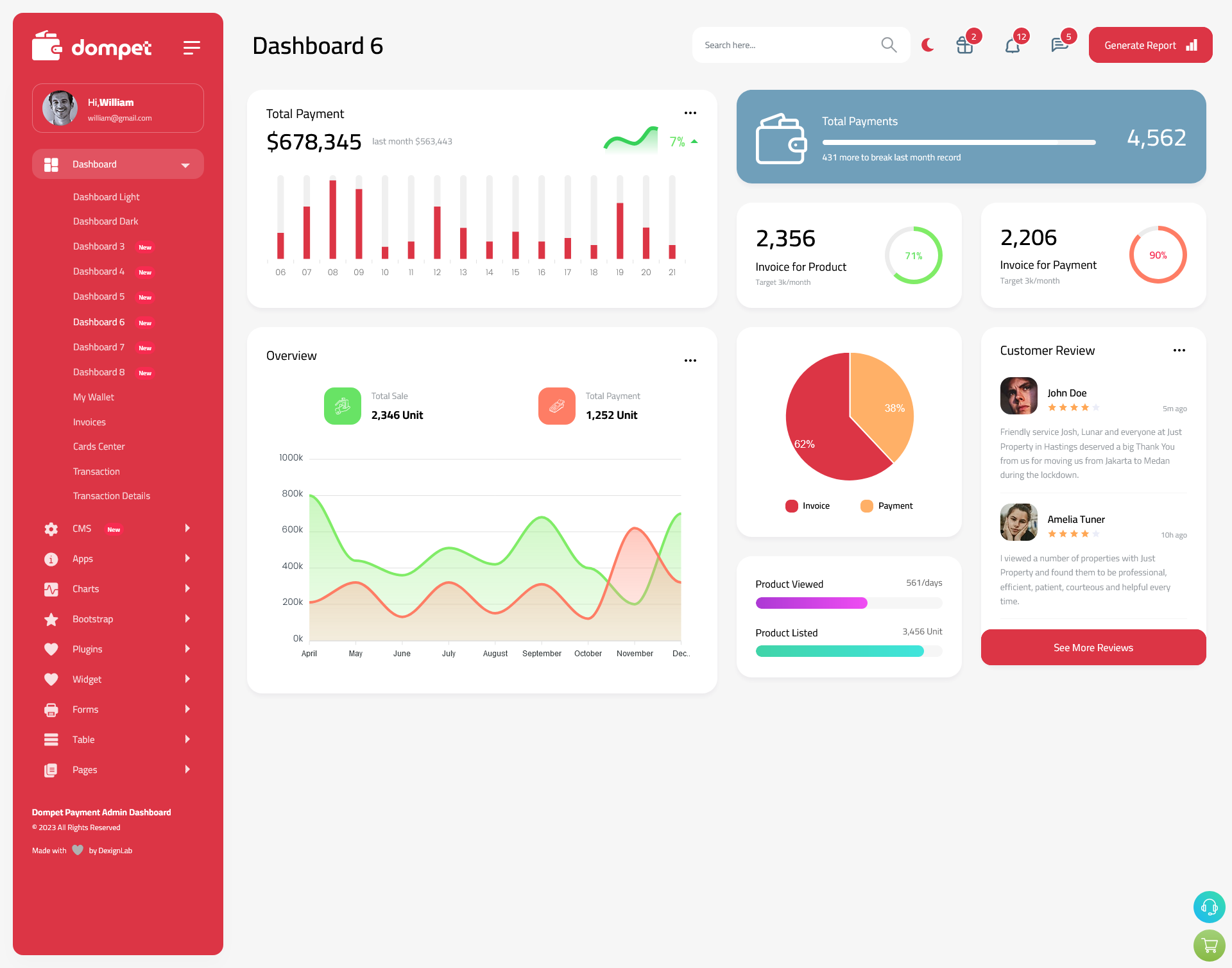Click the search magnifier icon
The height and width of the screenshot is (968, 1232).
[x=889, y=45]
